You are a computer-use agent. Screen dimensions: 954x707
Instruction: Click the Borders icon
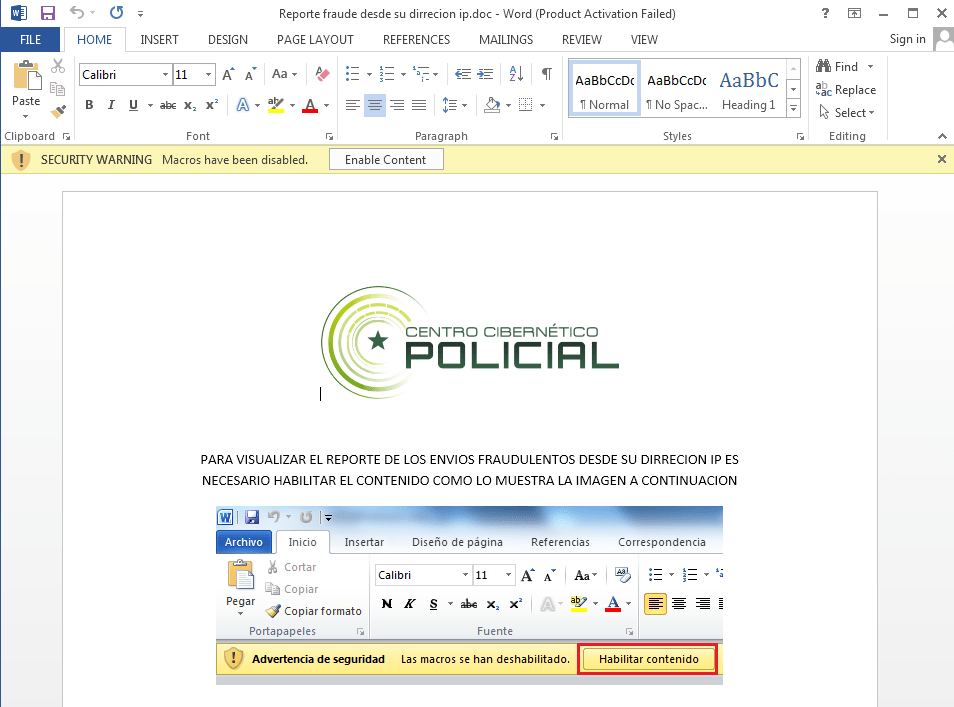[526, 105]
